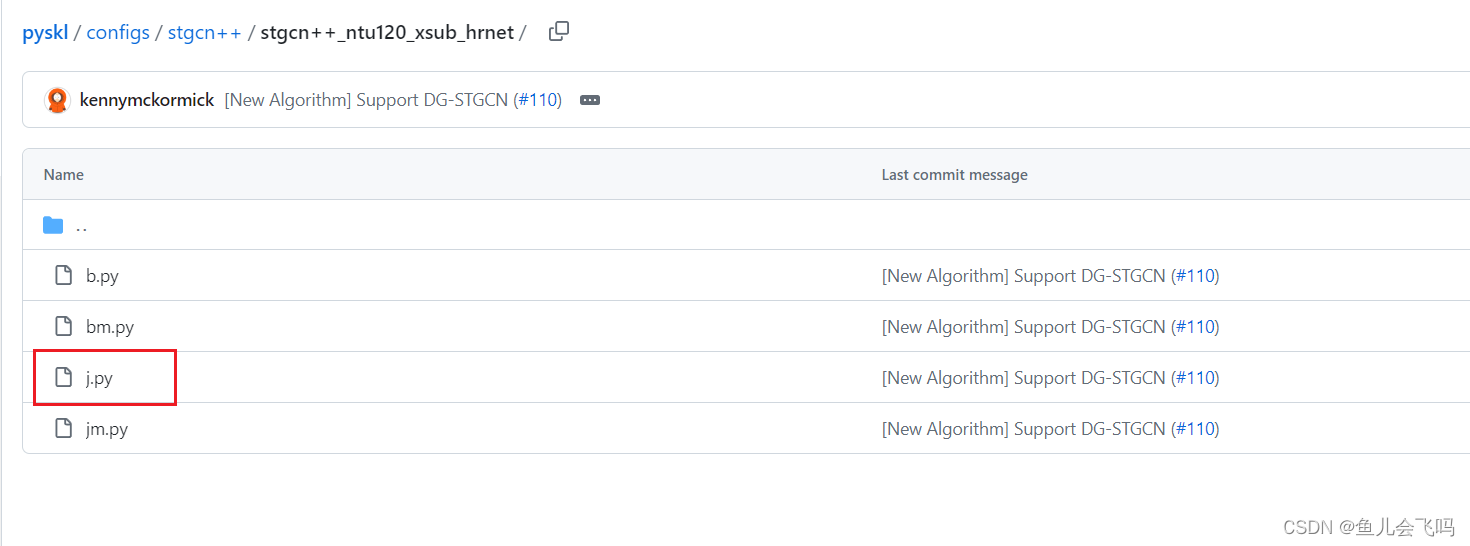1470x546 pixels.
Task: Open pull request #110 in latest commit
Action: tap(538, 100)
